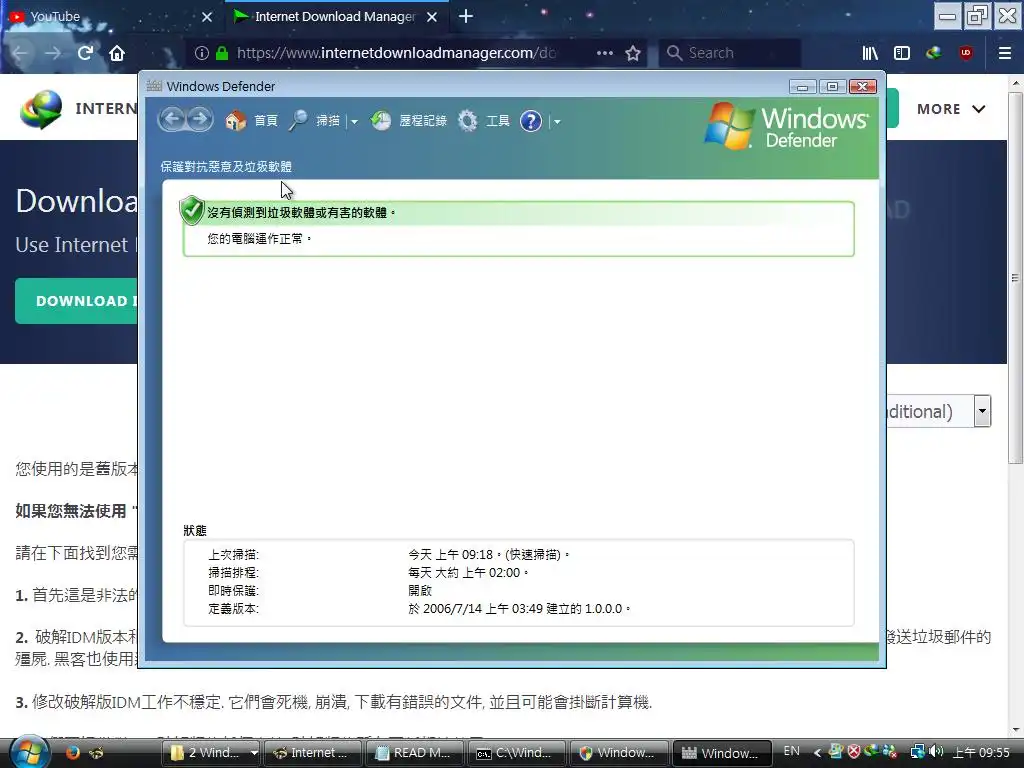The width and height of the screenshot is (1024, 768).
Task: Click the browser Search field
Action: (730, 53)
